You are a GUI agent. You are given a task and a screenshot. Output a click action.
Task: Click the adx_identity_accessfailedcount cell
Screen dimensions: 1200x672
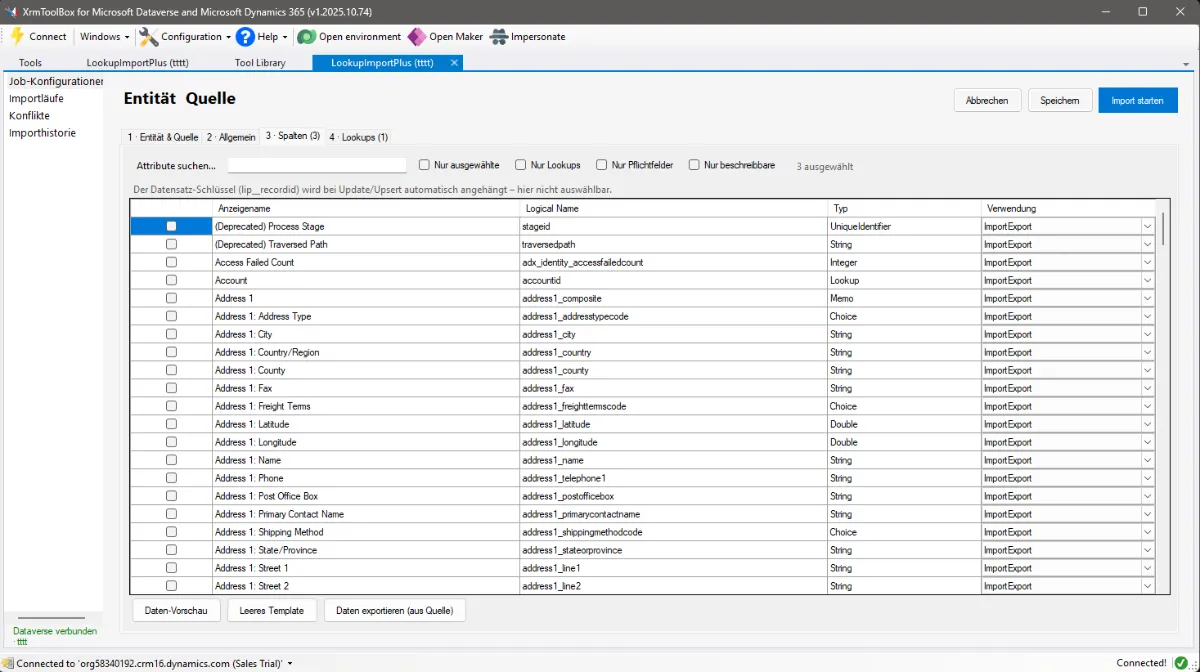pyautogui.click(x=673, y=262)
